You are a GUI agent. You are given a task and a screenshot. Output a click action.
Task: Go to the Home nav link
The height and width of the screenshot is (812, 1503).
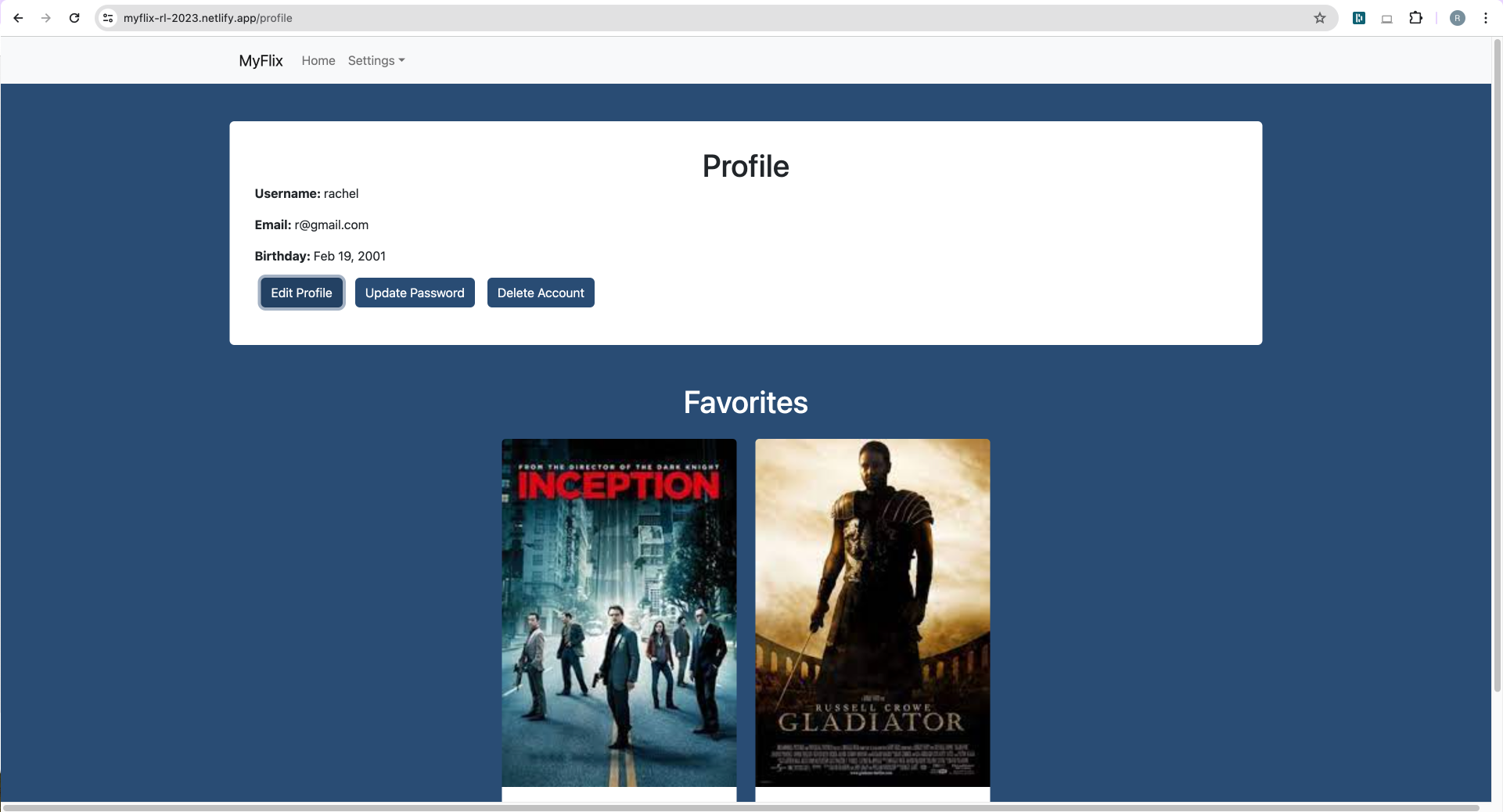click(x=318, y=60)
